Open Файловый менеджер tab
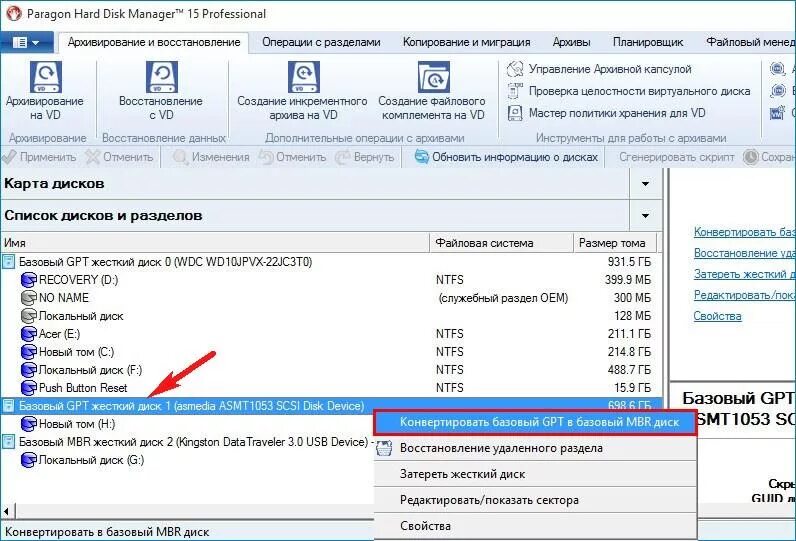Image resolution: width=796 pixels, height=541 pixels. point(750,42)
